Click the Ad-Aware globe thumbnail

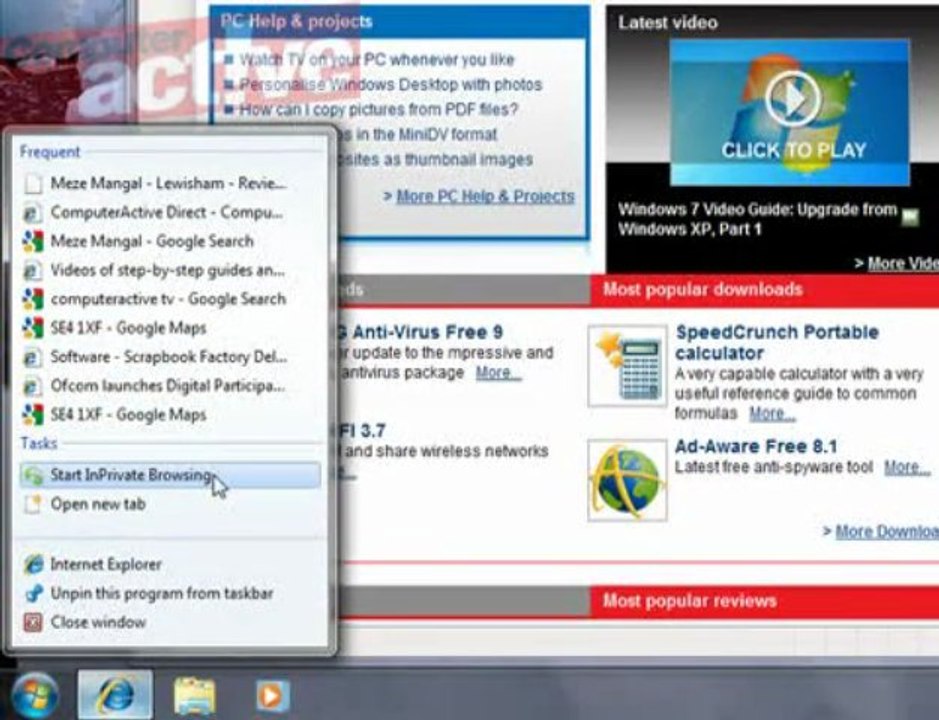pyautogui.click(x=627, y=480)
